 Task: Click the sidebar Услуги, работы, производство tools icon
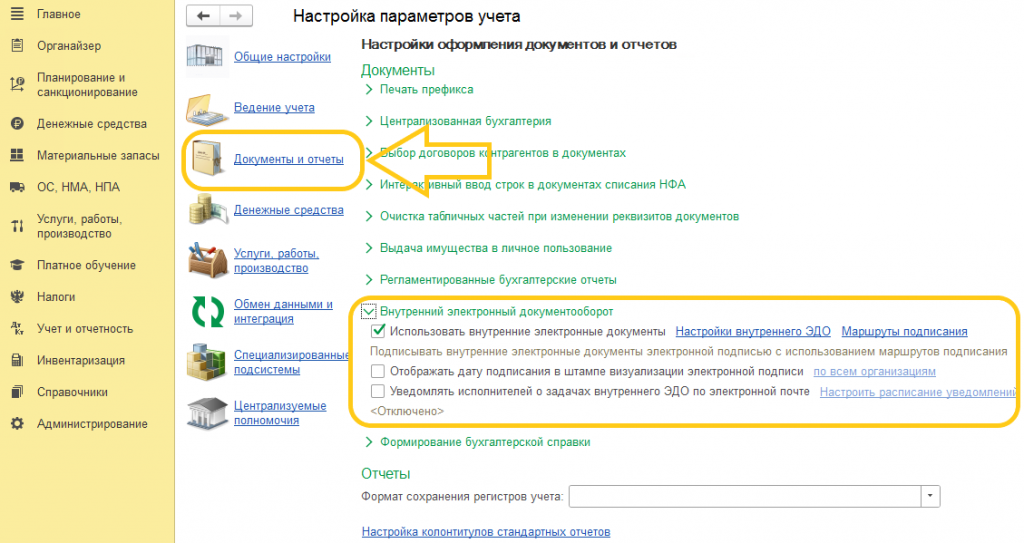pyautogui.click(x=17, y=226)
